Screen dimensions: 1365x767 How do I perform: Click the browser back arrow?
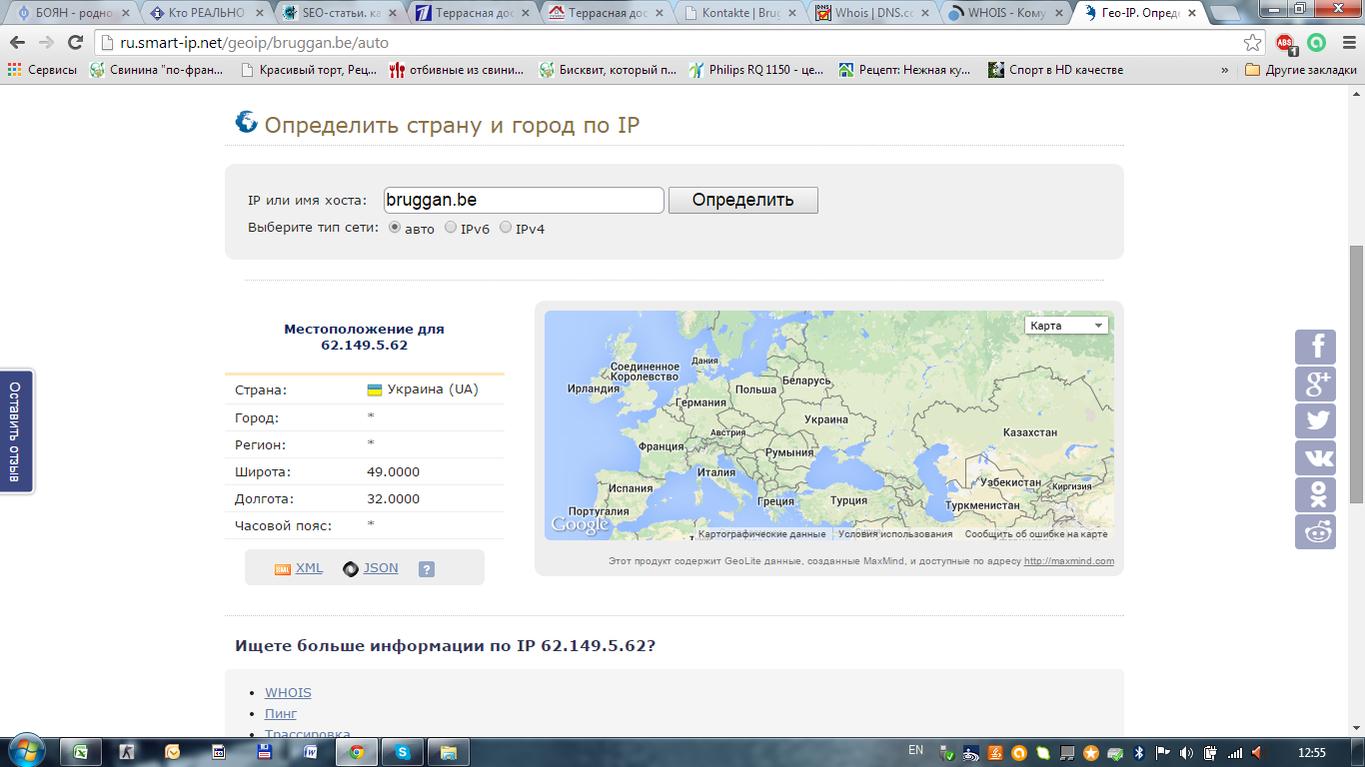coord(17,43)
